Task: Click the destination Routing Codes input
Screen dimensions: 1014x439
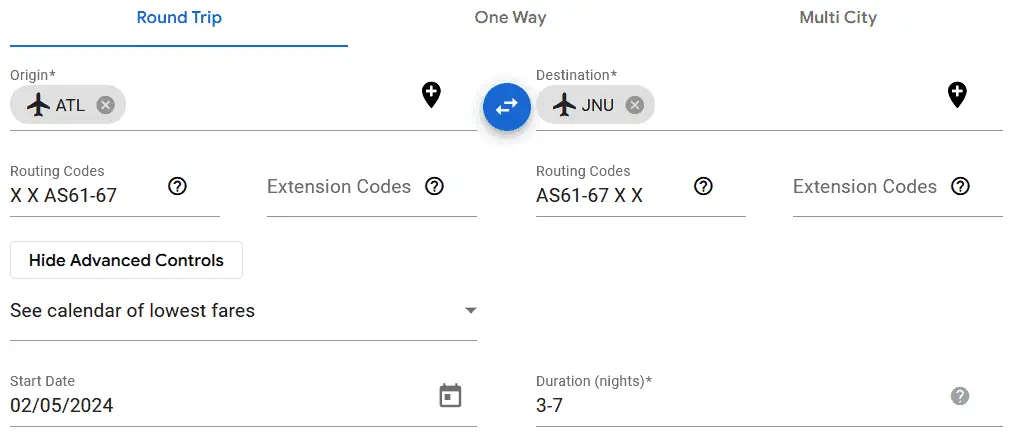Action: 610,196
